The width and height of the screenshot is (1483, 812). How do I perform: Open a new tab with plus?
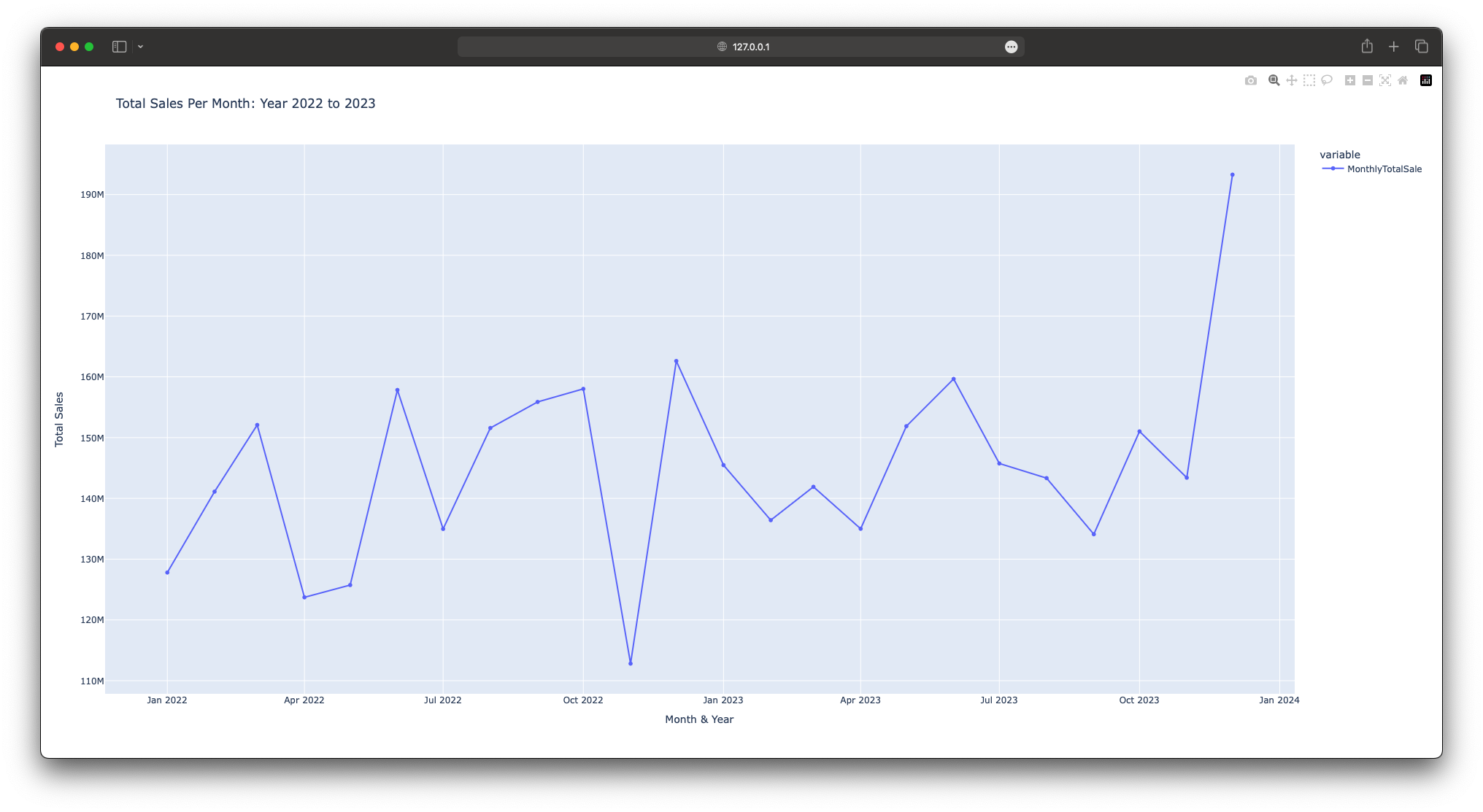(1393, 47)
